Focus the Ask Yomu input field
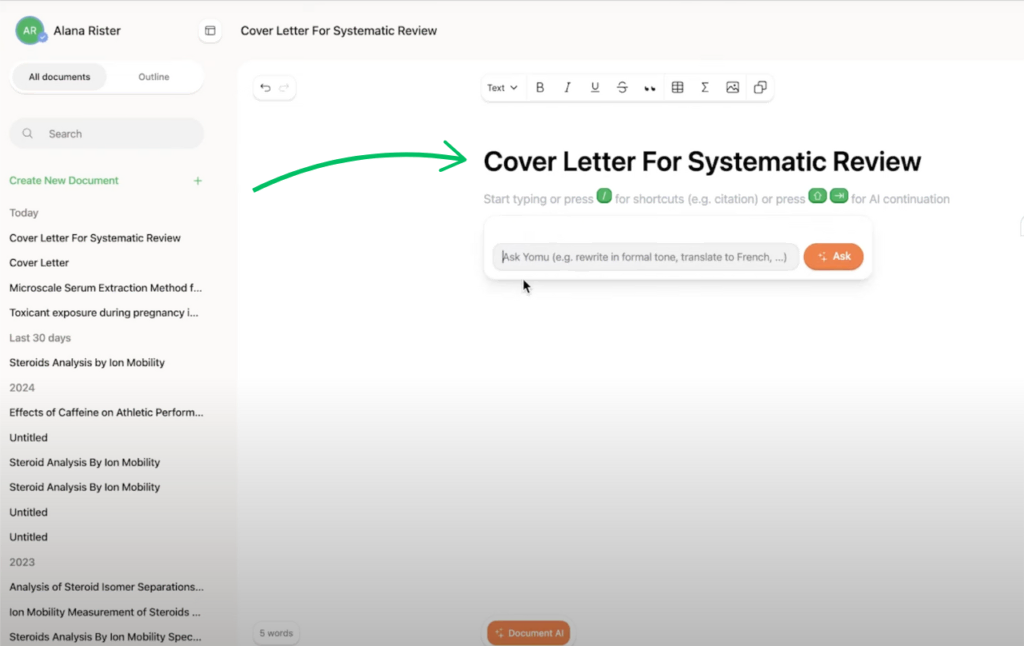Viewport: 1024px width, 646px height. point(645,257)
